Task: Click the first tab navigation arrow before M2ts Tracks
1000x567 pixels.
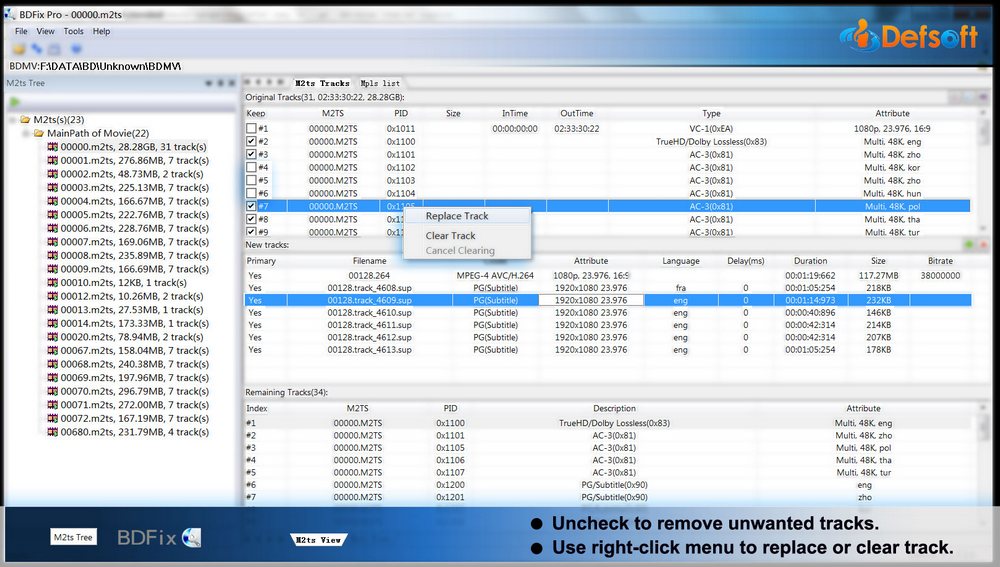Action: coord(248,82)
